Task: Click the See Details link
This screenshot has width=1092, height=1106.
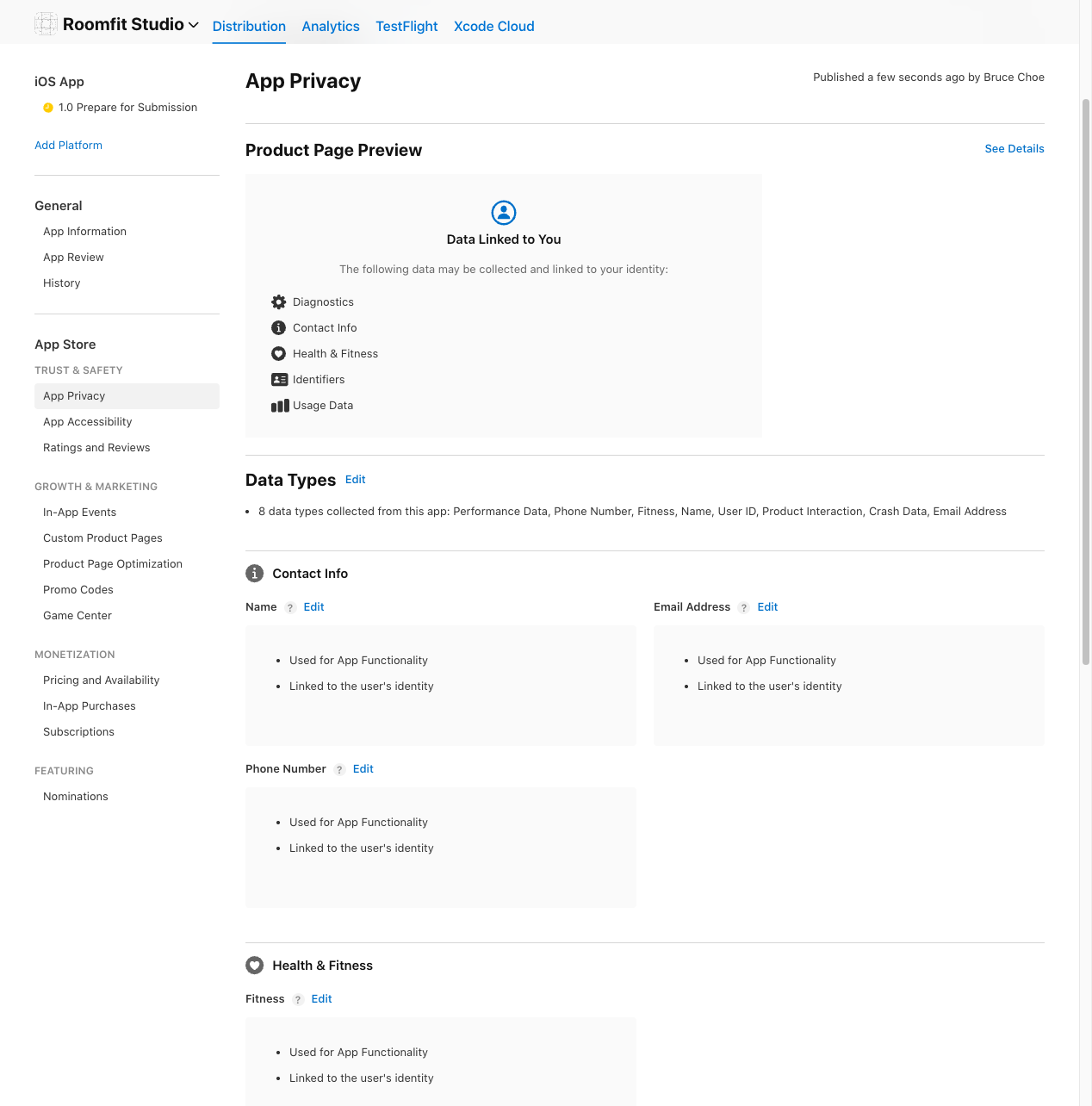Action: point(1014,149)
